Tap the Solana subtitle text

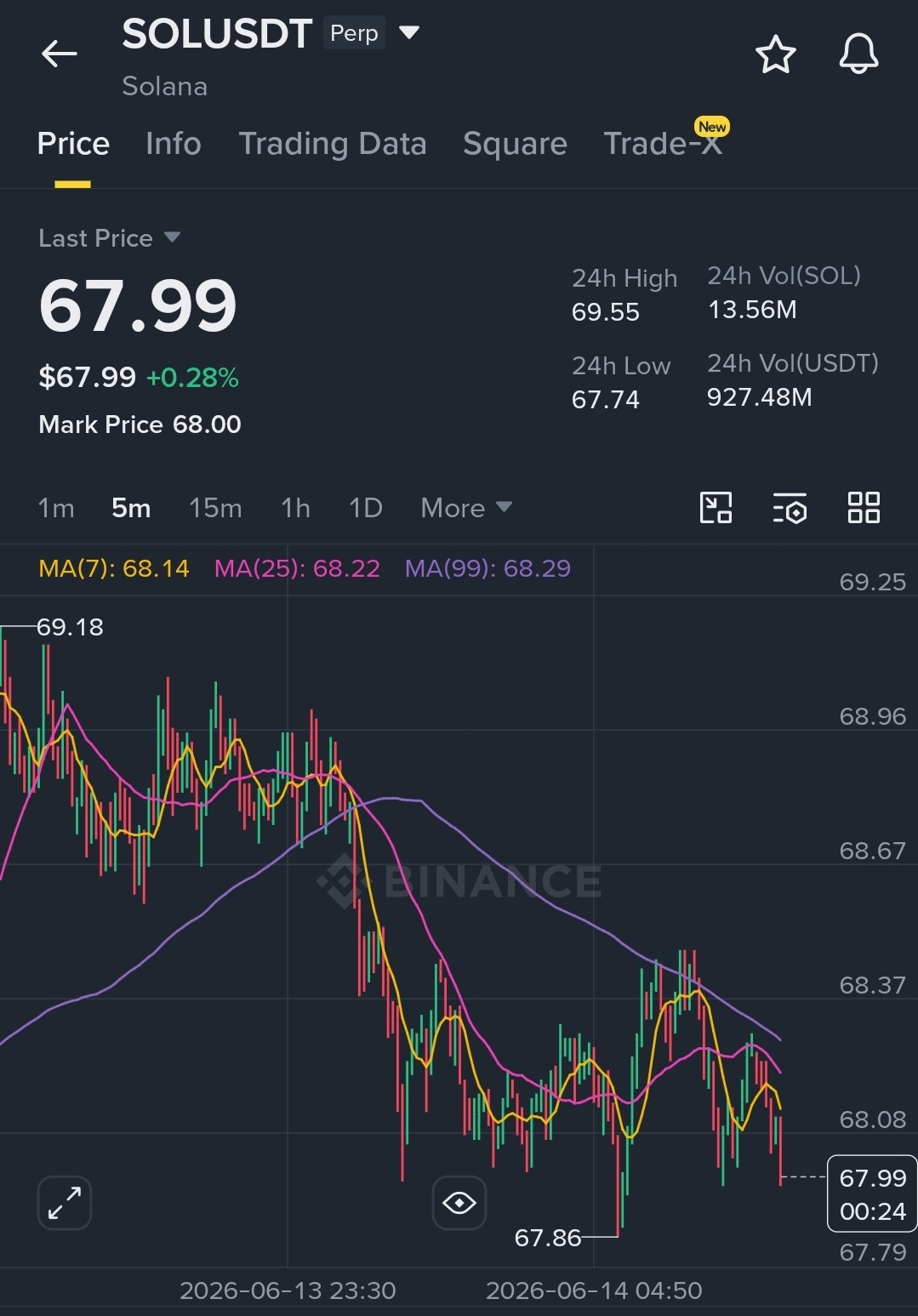(165, 86)
